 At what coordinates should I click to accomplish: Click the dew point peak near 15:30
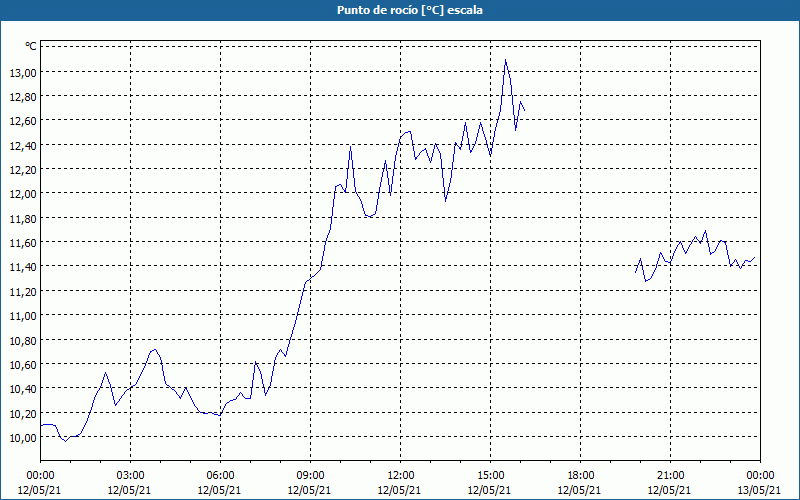pyautogui.click(x=505, y=60)
